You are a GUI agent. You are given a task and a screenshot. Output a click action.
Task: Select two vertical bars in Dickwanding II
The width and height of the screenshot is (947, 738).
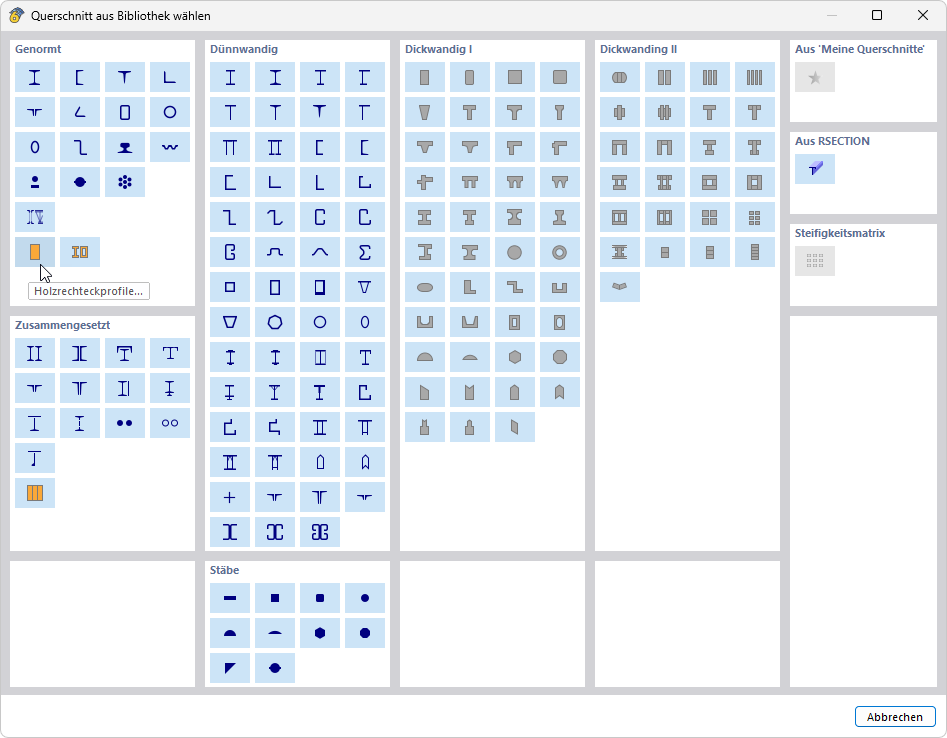point(664,77)
